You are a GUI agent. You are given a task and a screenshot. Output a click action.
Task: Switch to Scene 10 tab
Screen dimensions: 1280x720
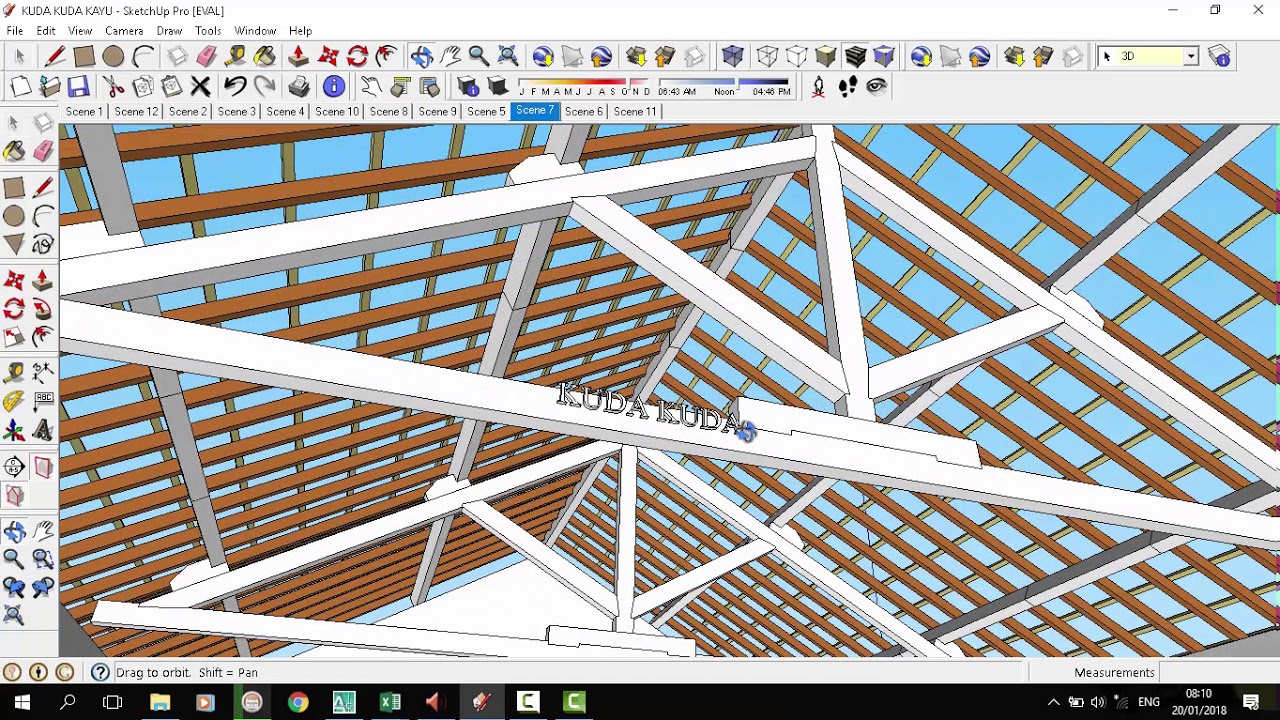(337, 111)
